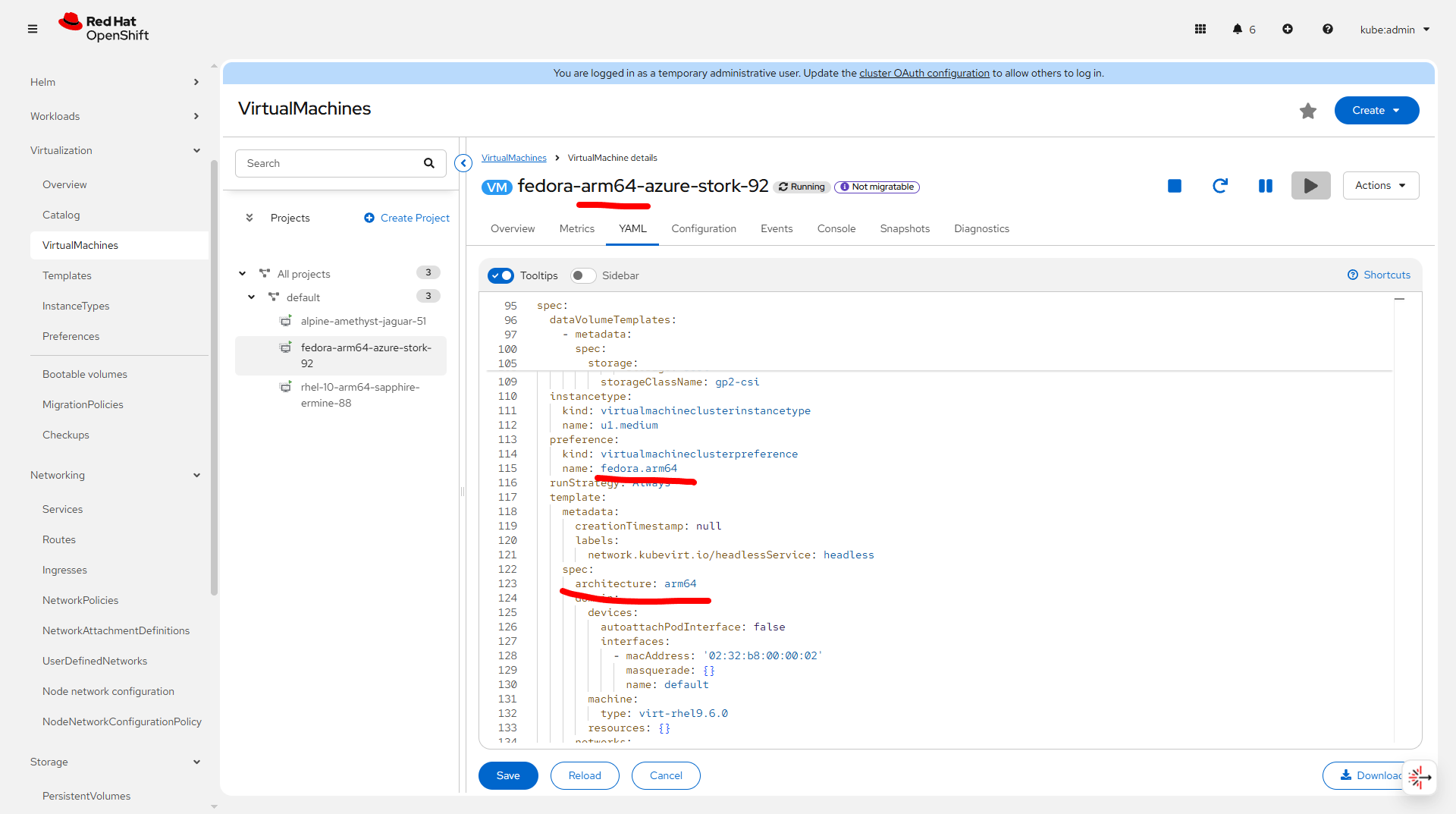Click the VM icon beside alpine-amethyst-jaguar-51
Image resolution: width=1456 pixels, height=814 pixels.
tap(286, 321)
